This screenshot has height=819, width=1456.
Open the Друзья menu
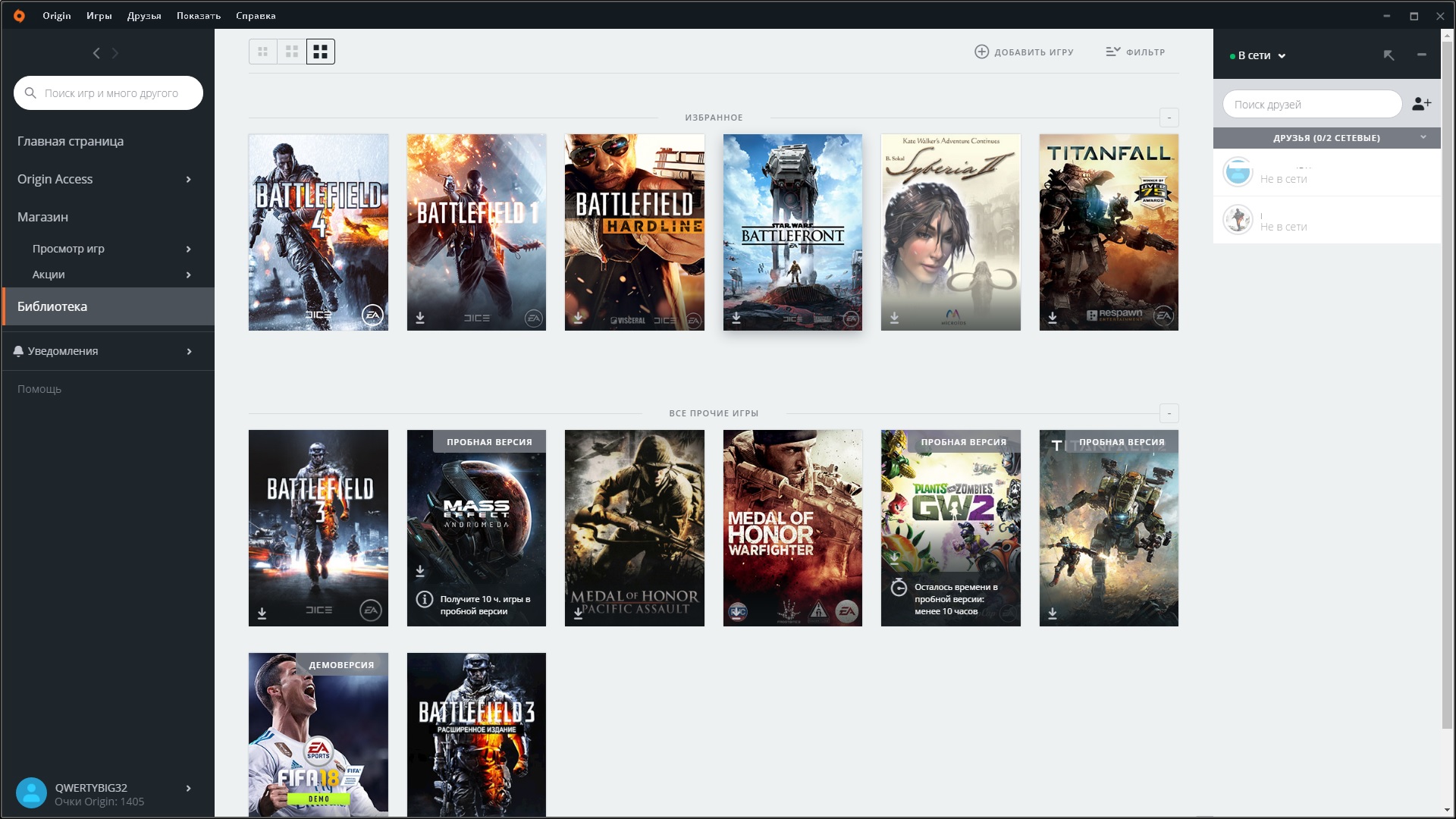coord(144,15)
